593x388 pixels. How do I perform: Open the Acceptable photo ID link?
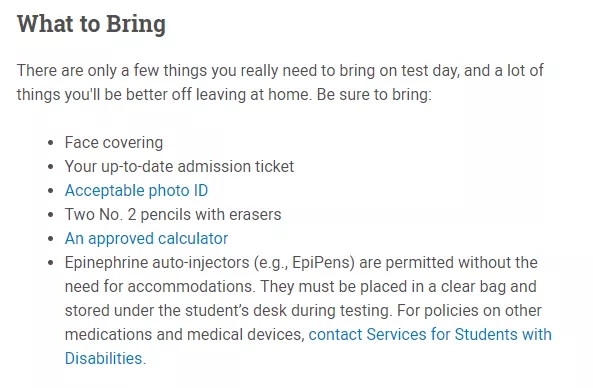[136, 191]
